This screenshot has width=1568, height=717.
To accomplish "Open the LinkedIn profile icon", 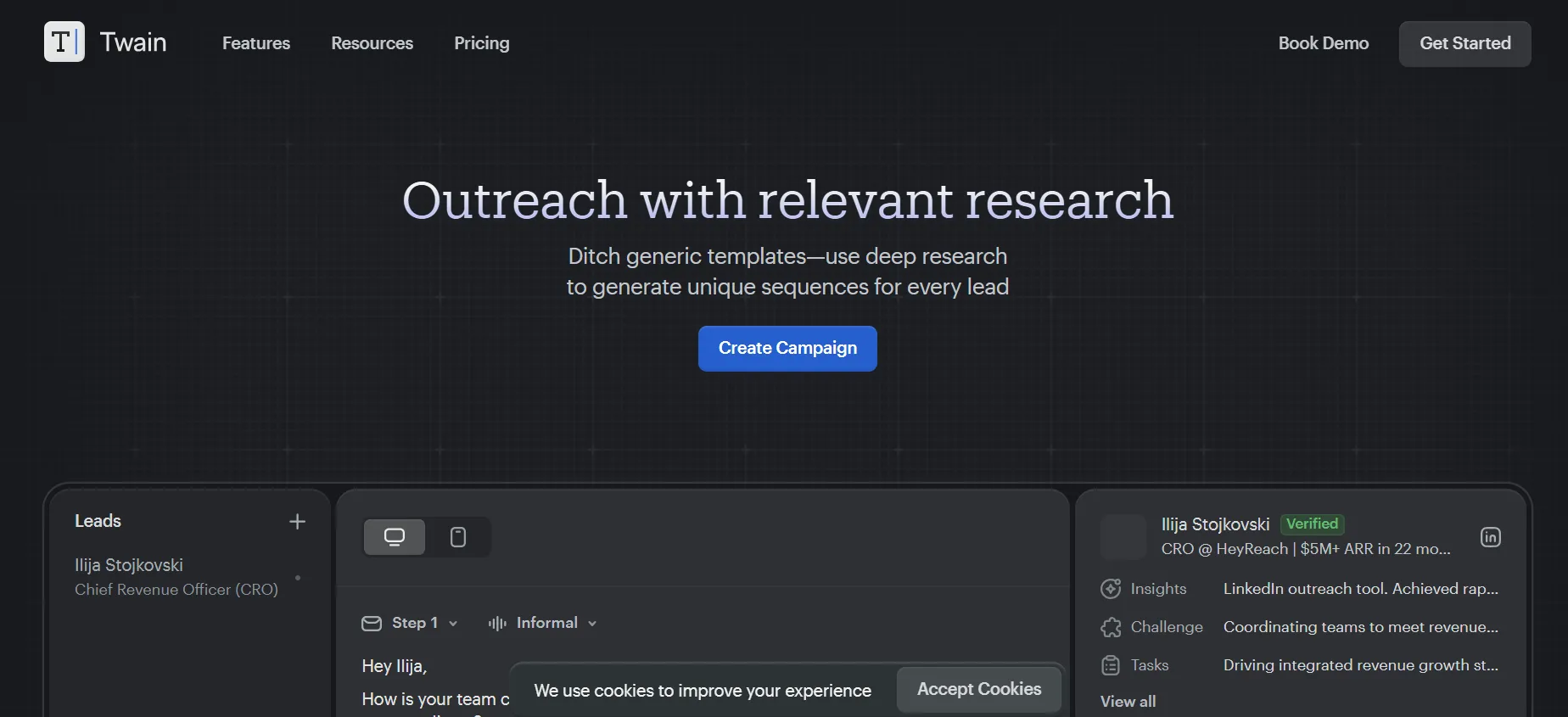I will point(1490,537).
